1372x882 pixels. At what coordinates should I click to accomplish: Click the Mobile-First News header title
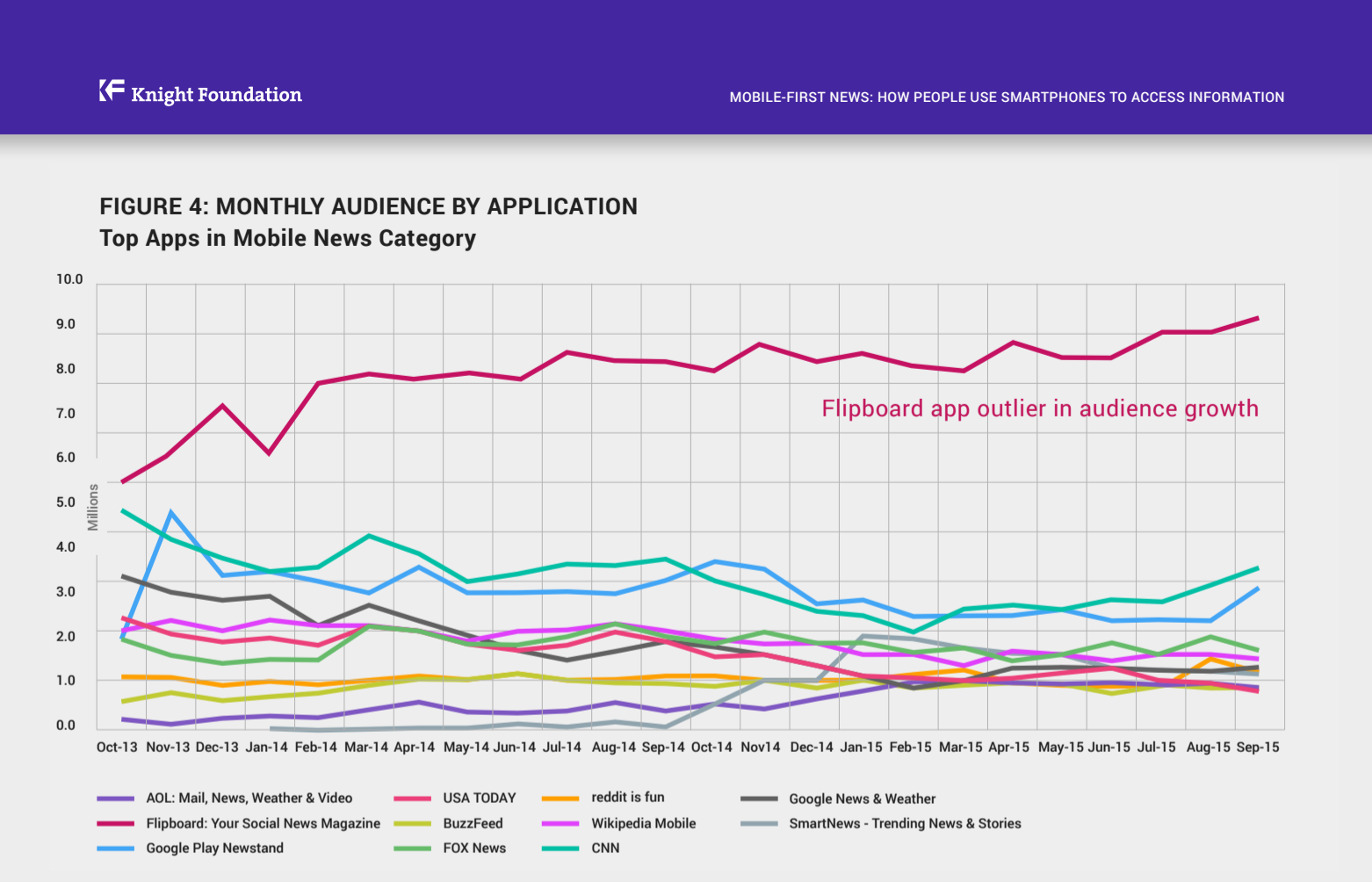click(x=1007, y=98)
